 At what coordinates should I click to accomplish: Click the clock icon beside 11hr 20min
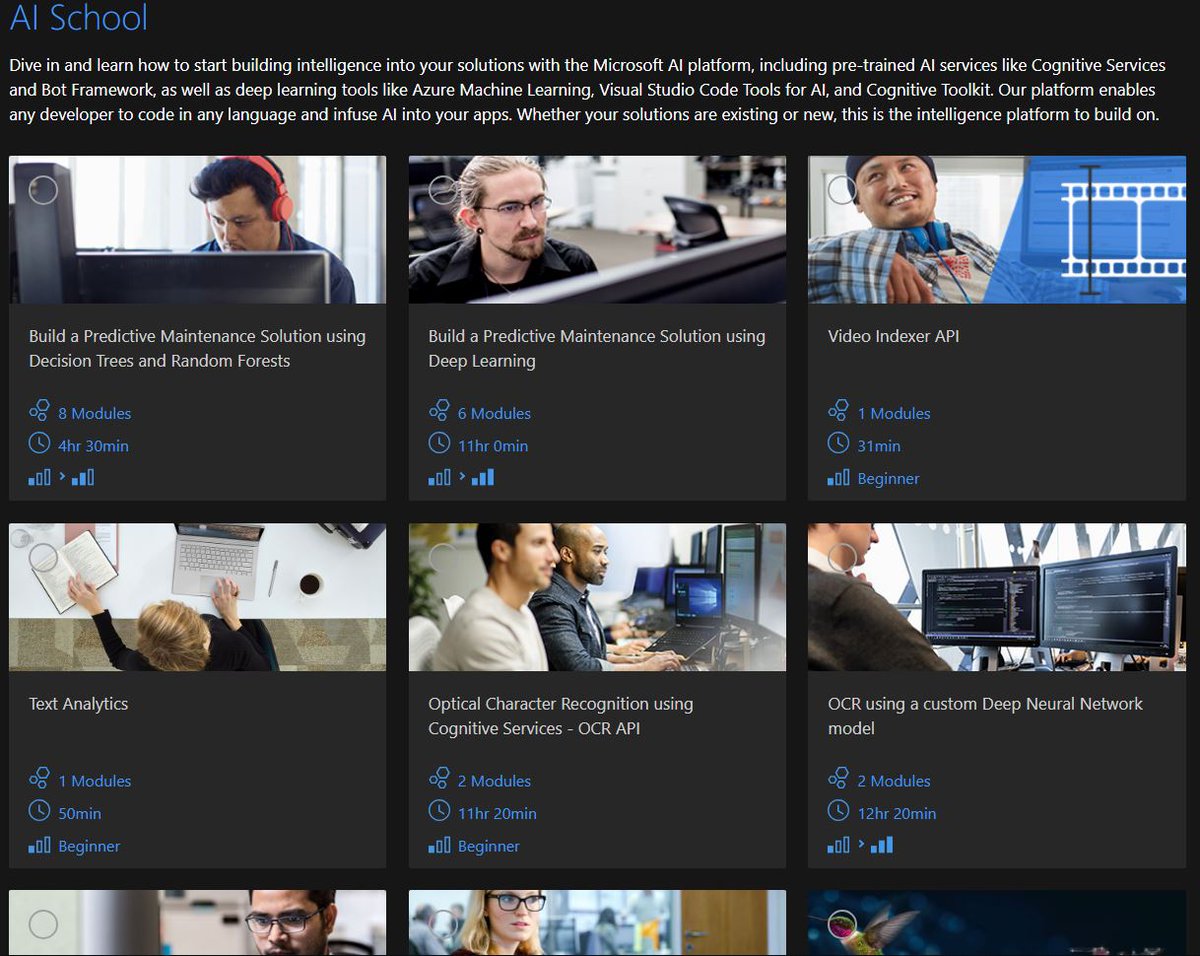439,812
